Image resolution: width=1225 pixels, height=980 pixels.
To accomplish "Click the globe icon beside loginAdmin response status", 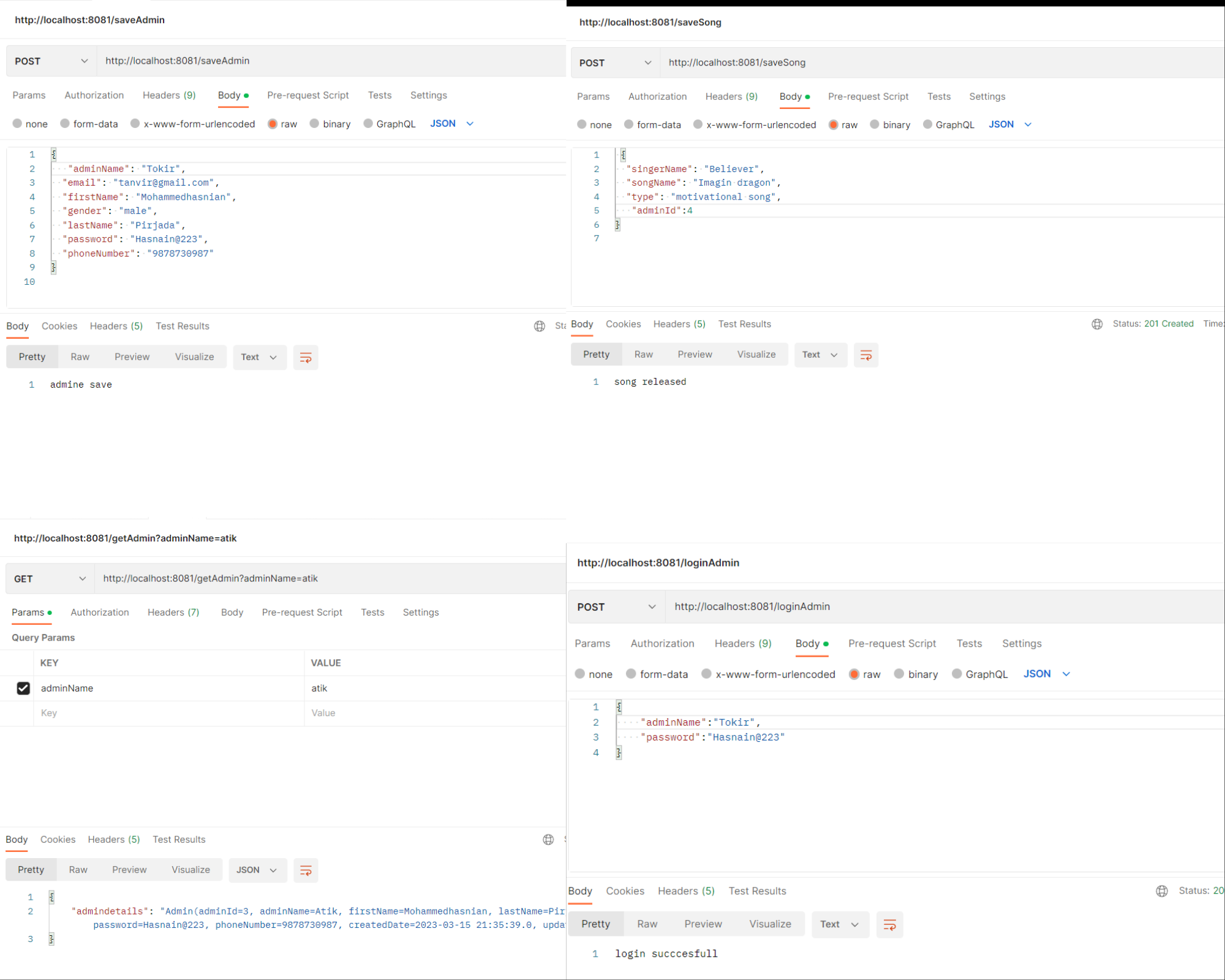I will [1162, 891].
